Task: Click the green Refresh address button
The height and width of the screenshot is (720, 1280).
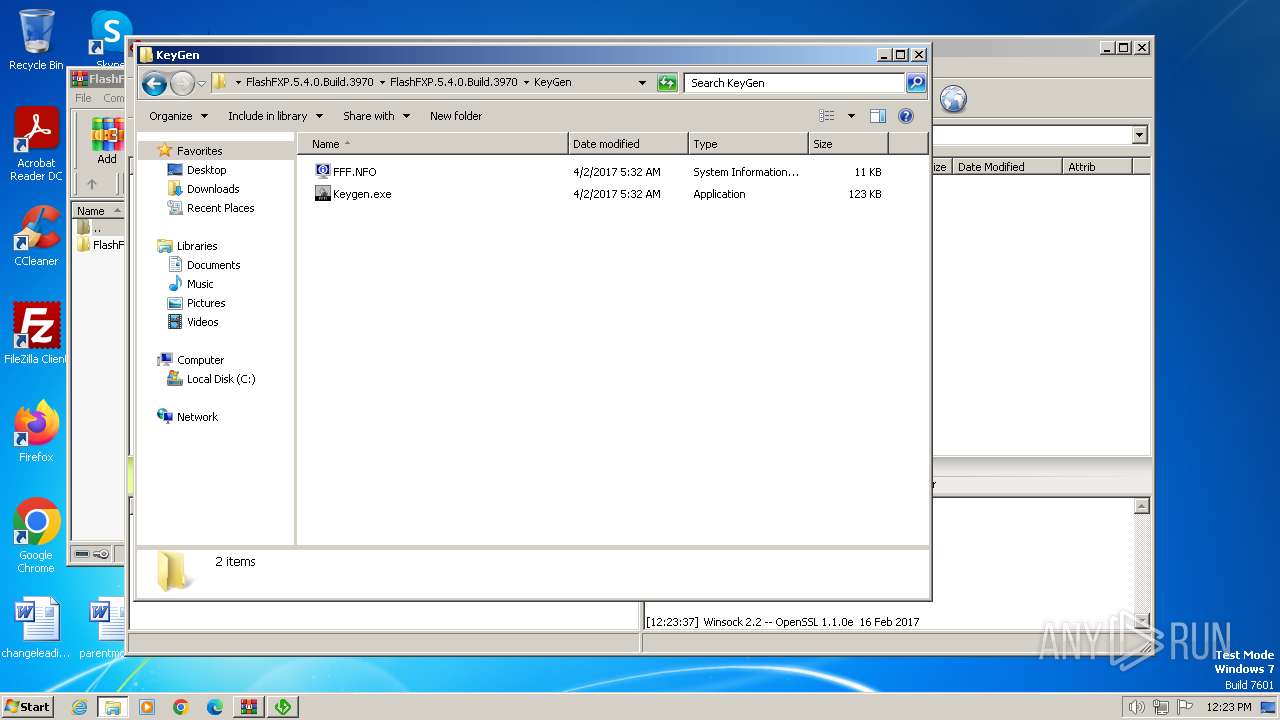Action: tap(667, 83)
